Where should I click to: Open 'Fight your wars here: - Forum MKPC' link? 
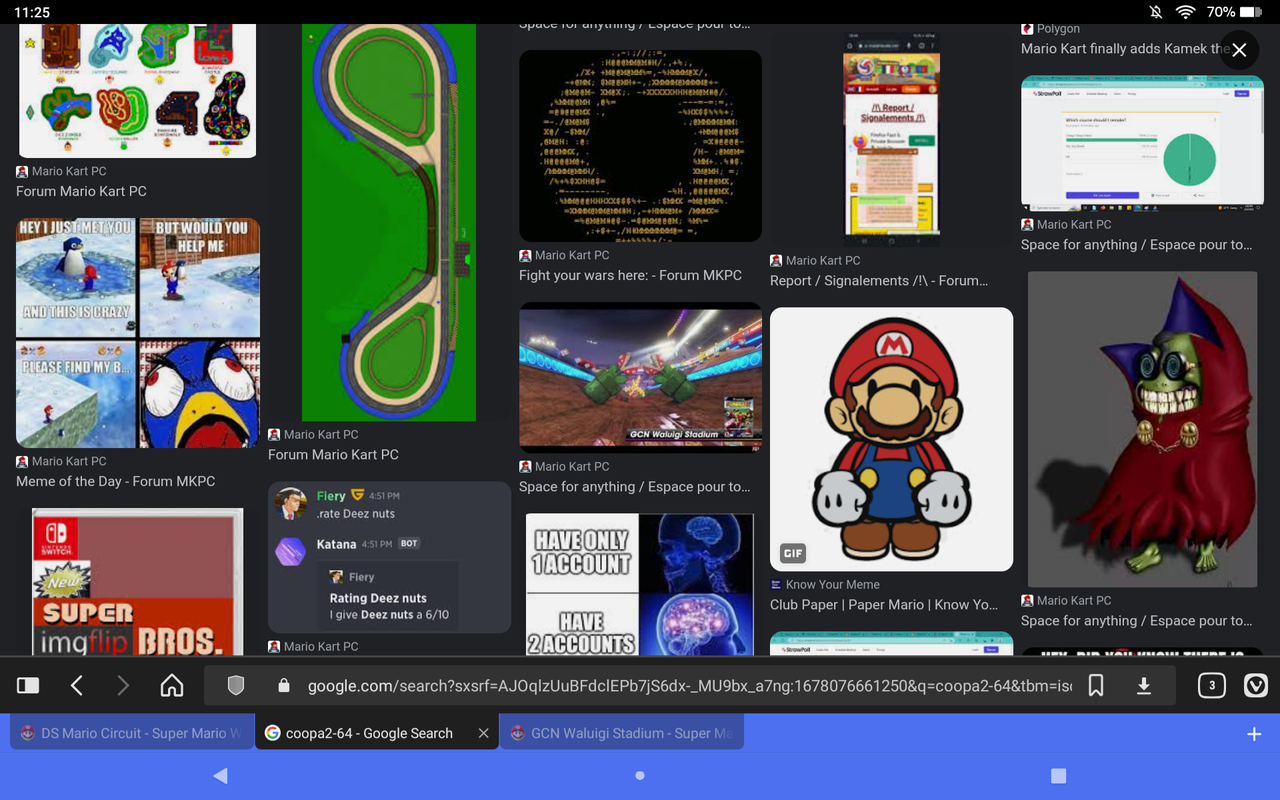pyautogui.click(x=630, y=275)
